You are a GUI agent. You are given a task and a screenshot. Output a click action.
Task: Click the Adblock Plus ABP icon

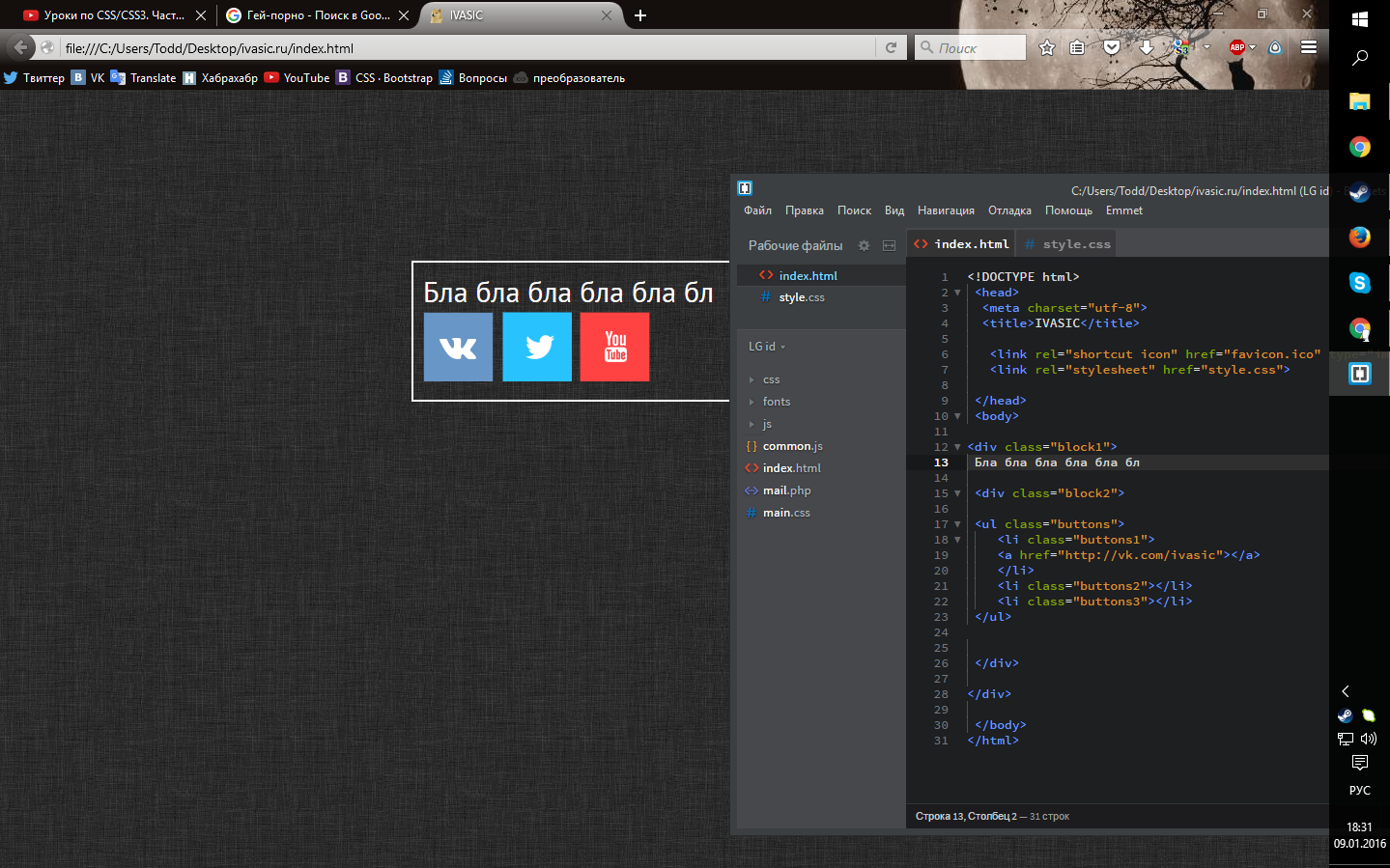tap(1236, 47)
